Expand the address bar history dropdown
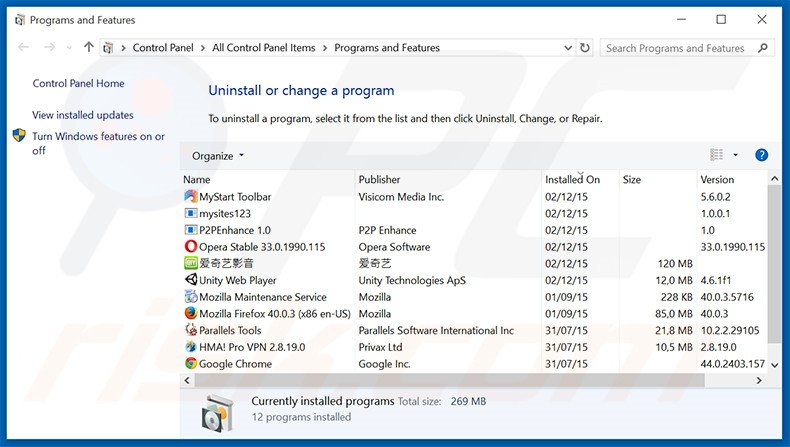 pyautogui.click(x=568, y=48)
